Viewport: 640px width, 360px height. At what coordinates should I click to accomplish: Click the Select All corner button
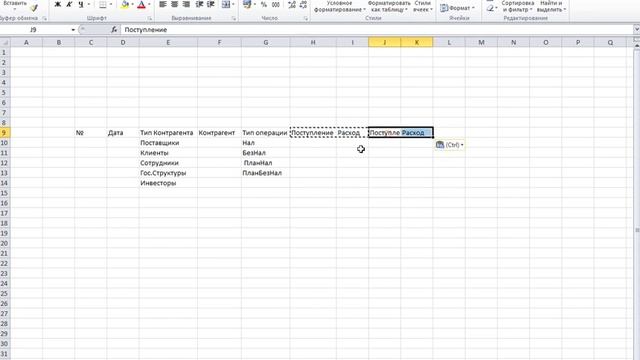(5, 42)
